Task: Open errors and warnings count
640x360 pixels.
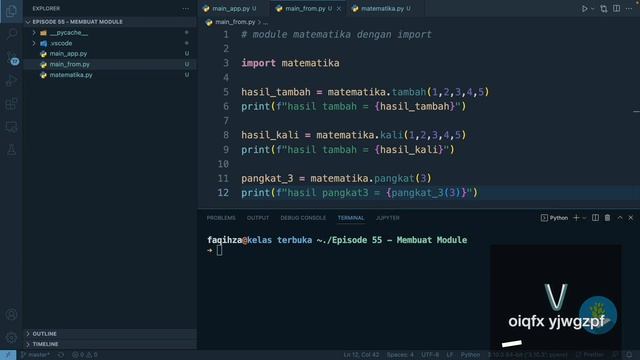Action: (84, 355)
